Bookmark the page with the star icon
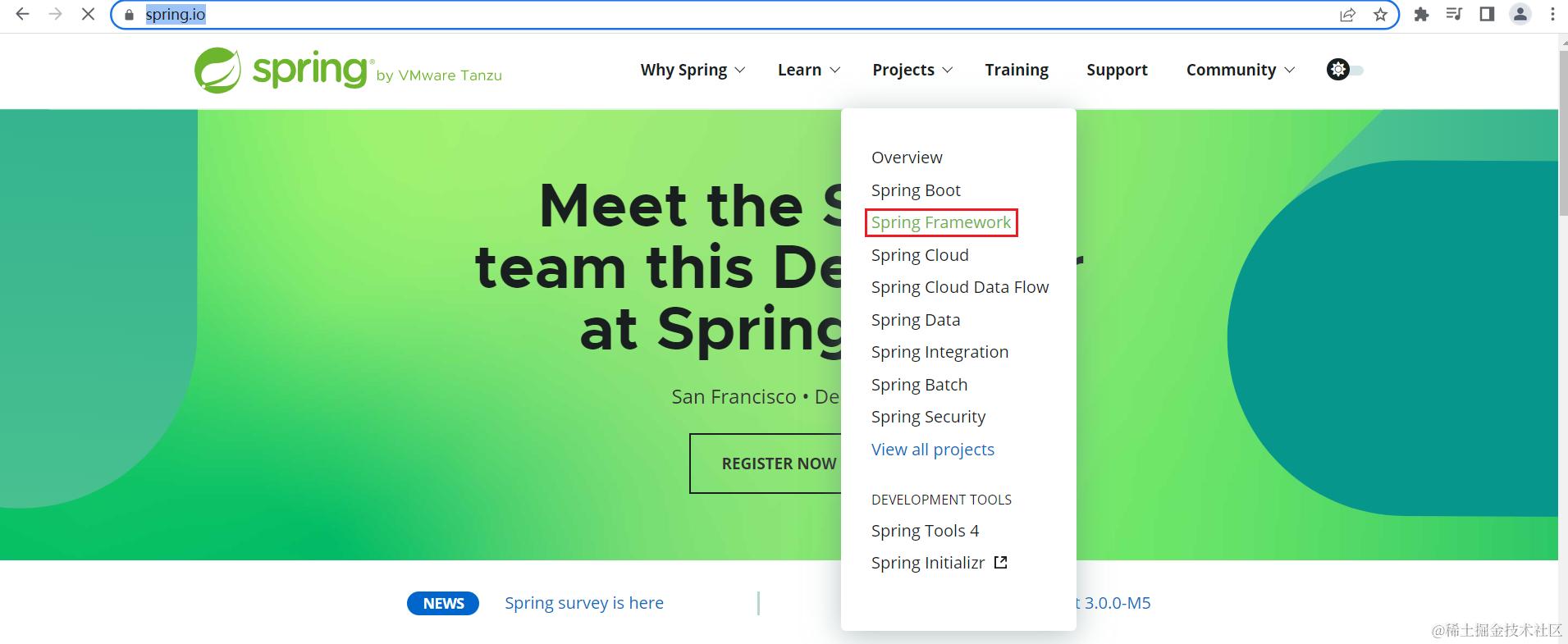 pyautogui.click(x=1380, y=15)
